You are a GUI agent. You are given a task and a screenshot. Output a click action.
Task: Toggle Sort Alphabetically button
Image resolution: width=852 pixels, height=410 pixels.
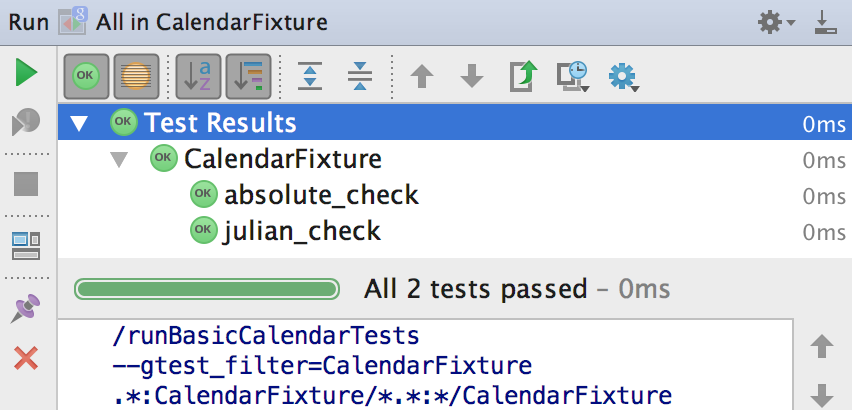pyautogui.click(x=199, y=75)
